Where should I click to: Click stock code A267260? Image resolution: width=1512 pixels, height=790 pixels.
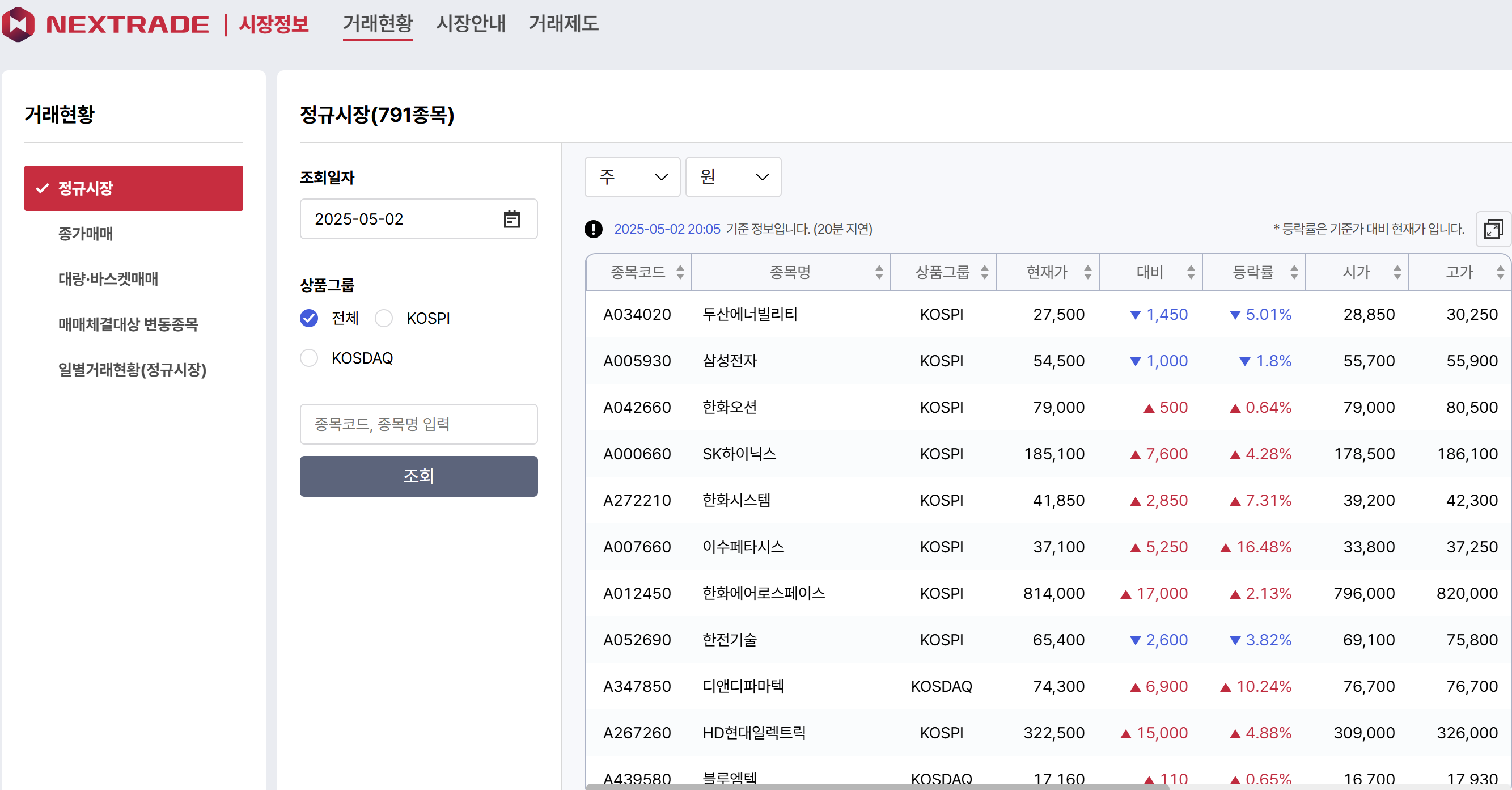point(637,733)
